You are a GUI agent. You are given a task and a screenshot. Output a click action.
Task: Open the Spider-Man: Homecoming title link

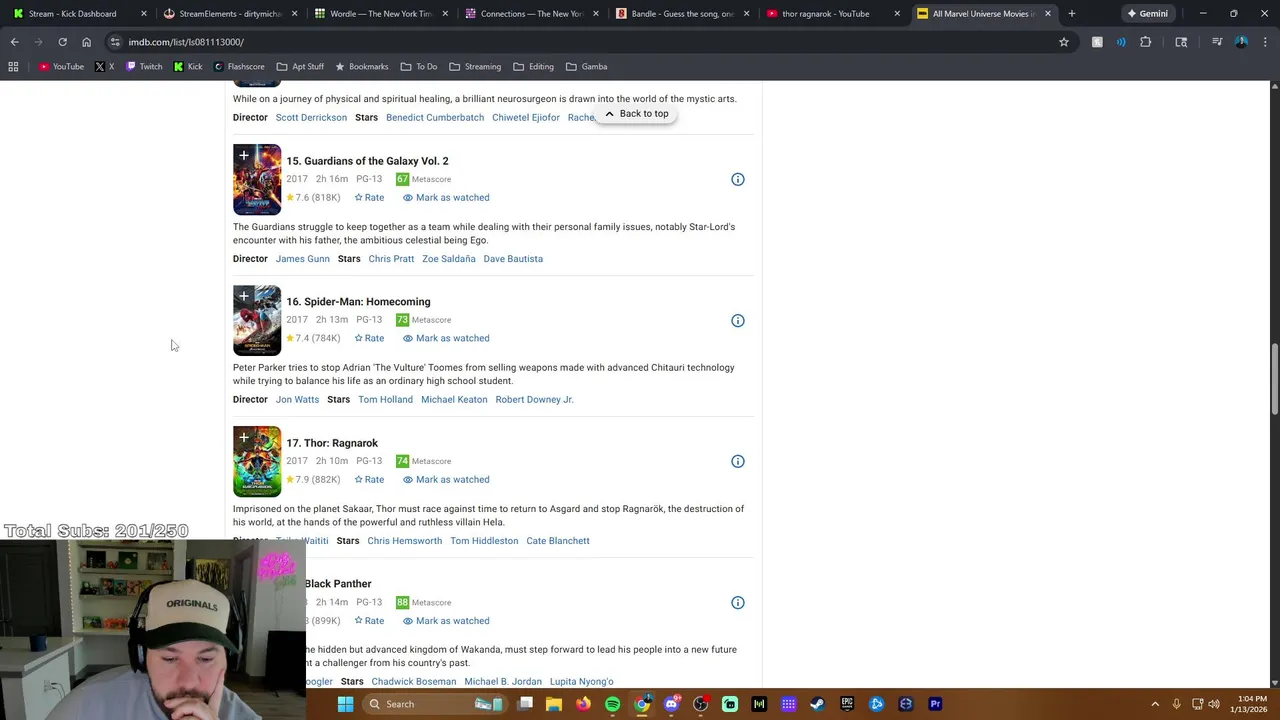click(358, 302)
